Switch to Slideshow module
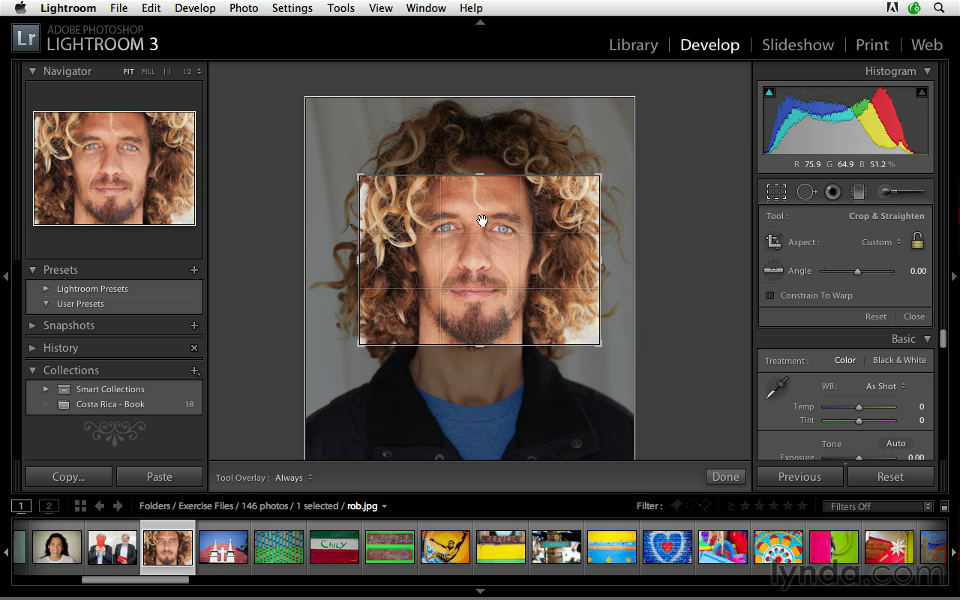960x600 pixels. (798, 45)
